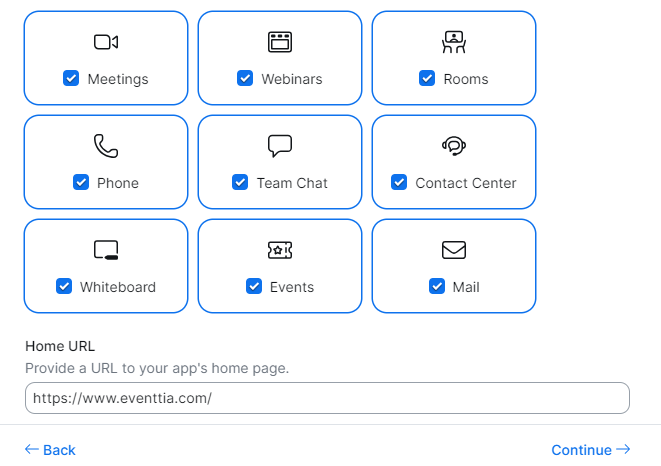Uncheck the Whiteboard checkbox
The width and height of the screenshot is (661, 466).
[64, 287]
